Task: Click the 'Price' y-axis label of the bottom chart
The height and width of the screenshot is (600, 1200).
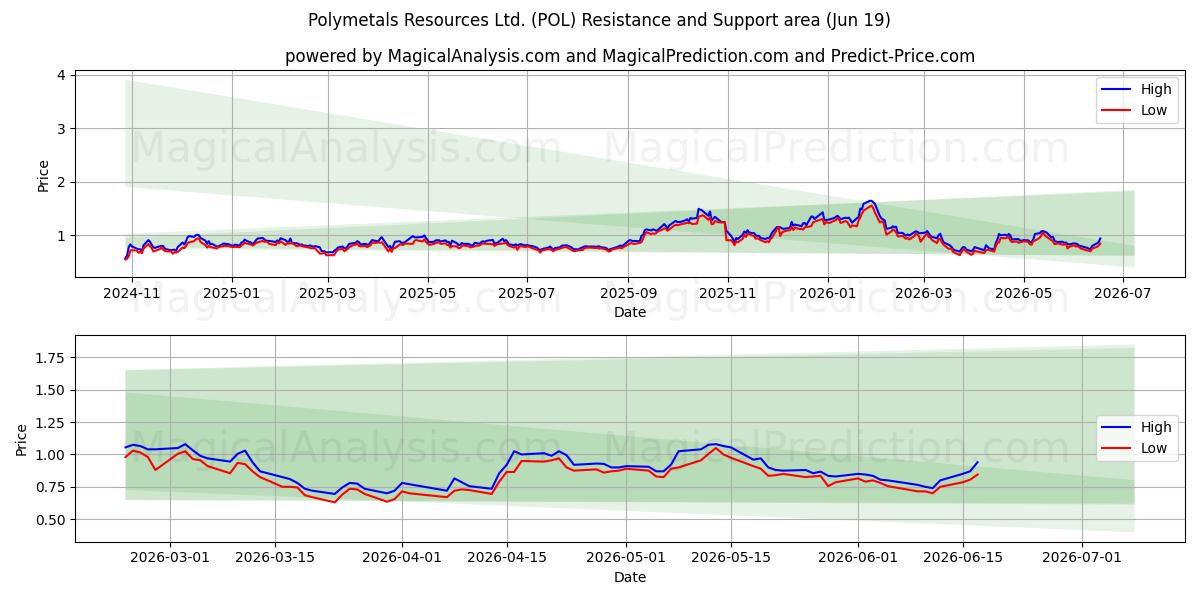Action: point(21,440)
